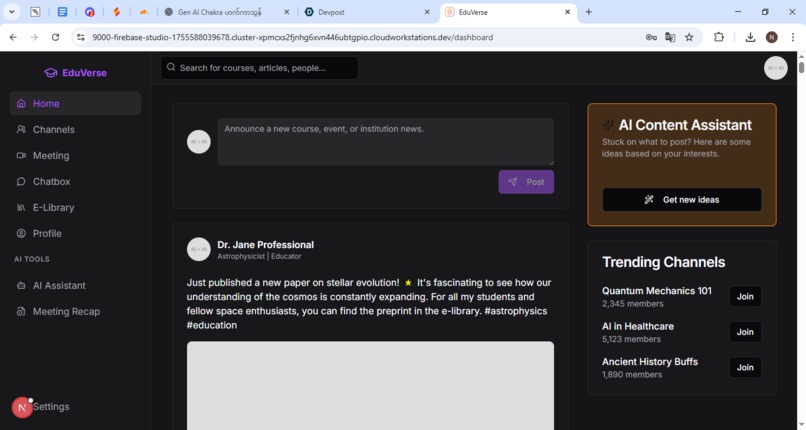Open Chrome three-dot menu
The image size is (806, 430).
793,37
